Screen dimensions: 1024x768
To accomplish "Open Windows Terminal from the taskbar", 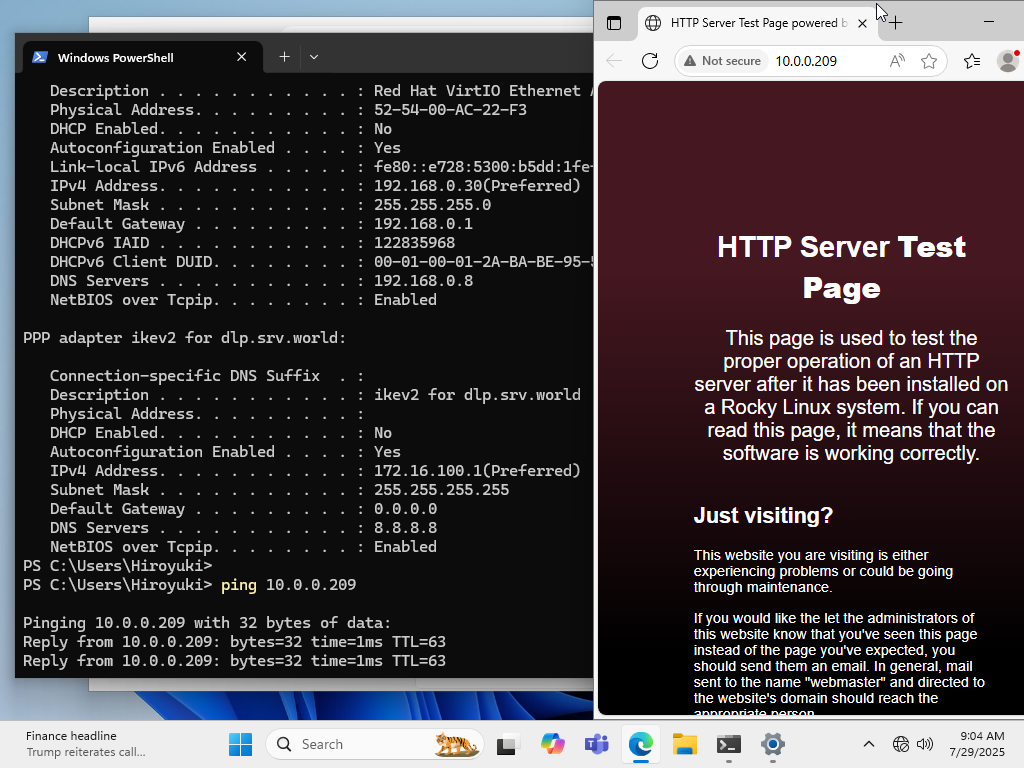I will [x=728, y=744].
